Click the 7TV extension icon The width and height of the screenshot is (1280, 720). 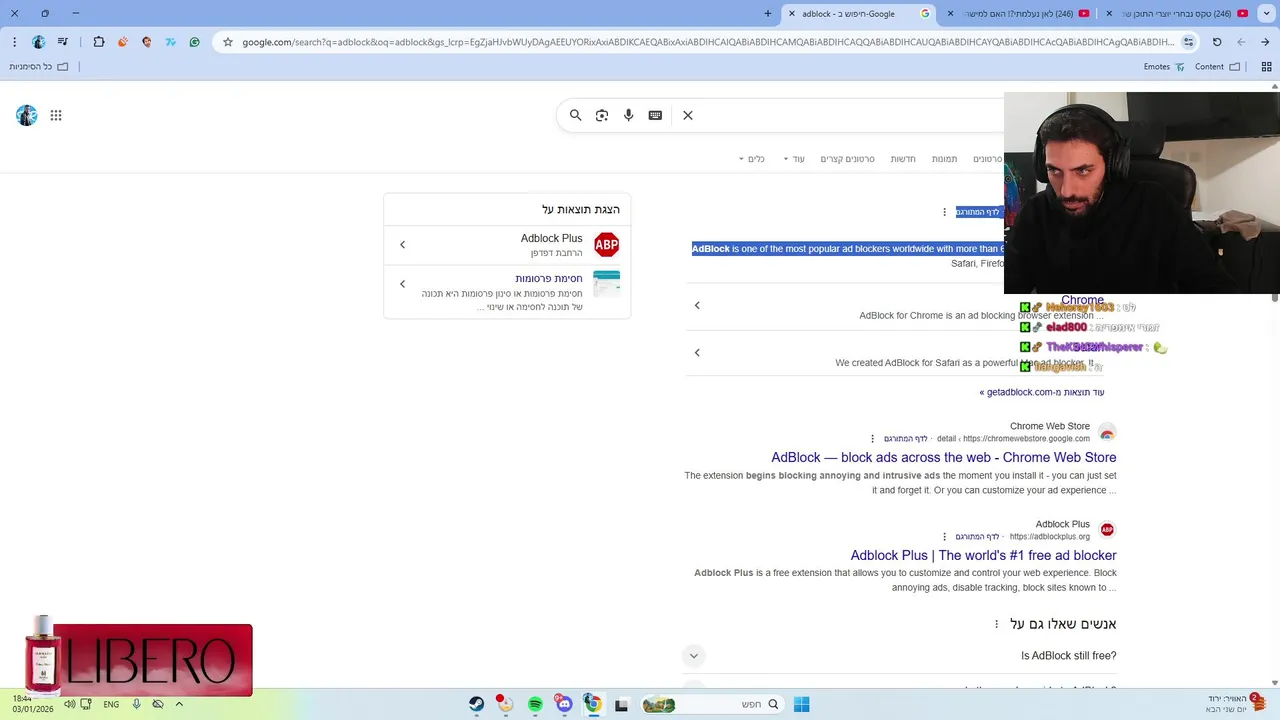click(x=171, y=42)
